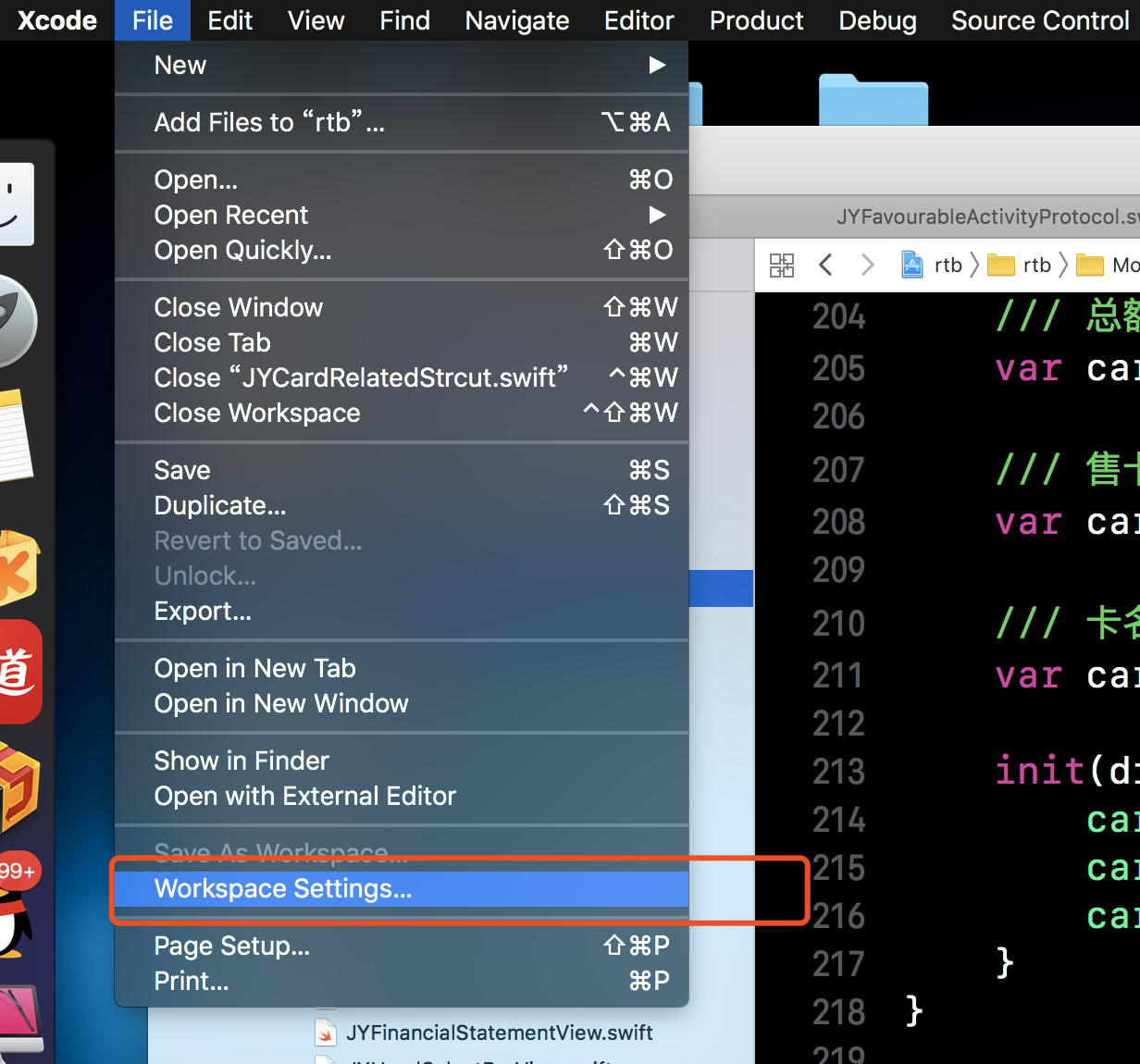Choose Save in File menu
This screenshot has width=1140, height=1064.
click(402, 470)
